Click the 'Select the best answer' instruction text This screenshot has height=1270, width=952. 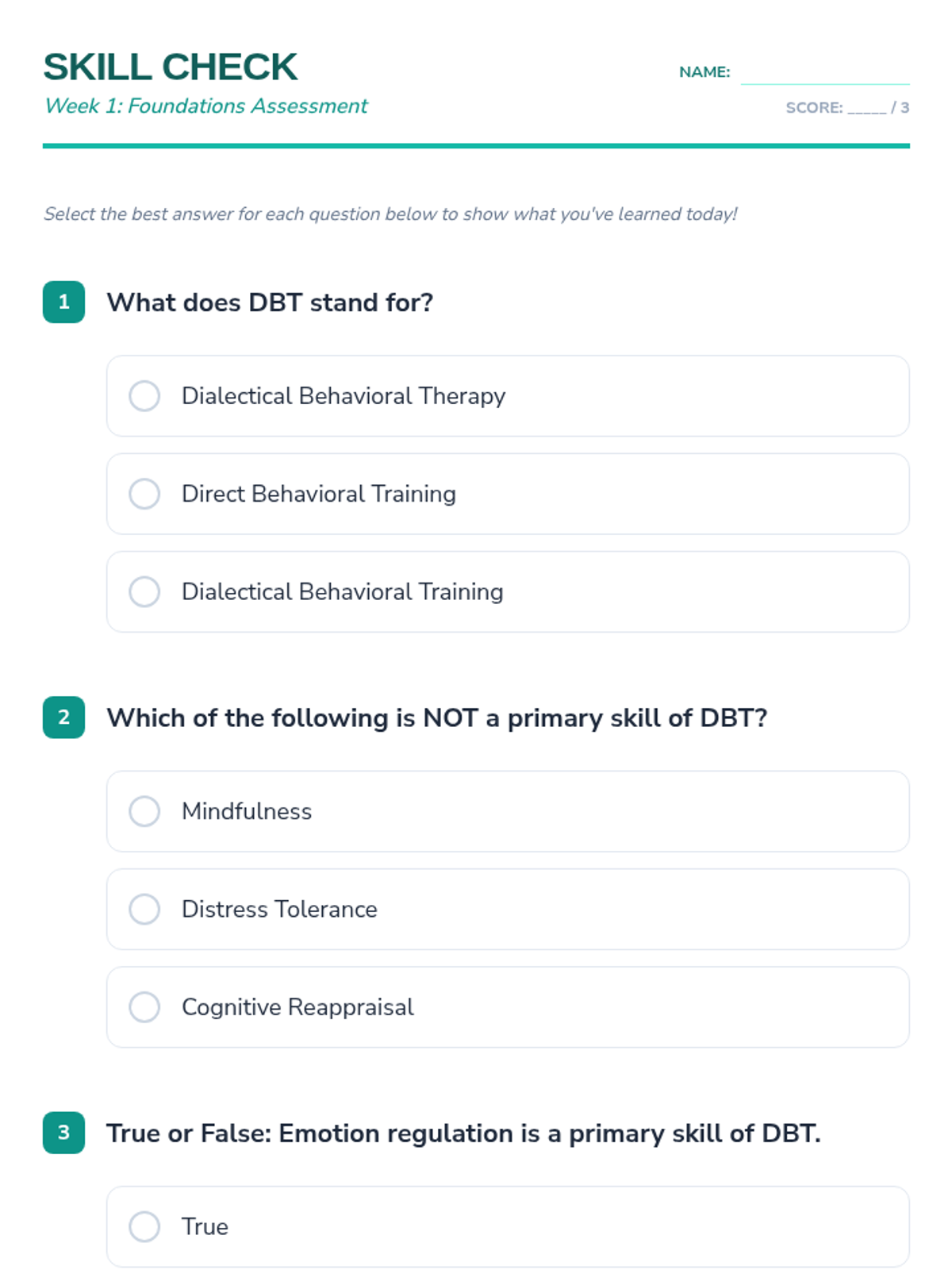pyautogui.click(x=390, y=214)
